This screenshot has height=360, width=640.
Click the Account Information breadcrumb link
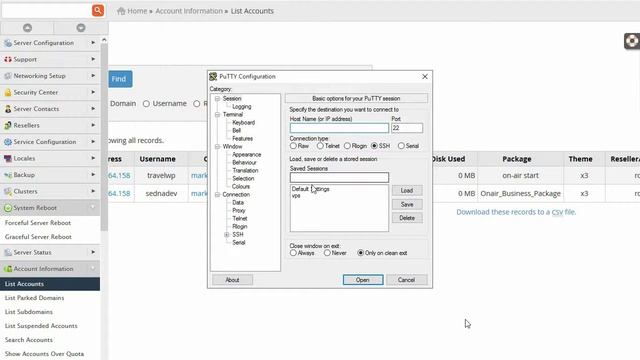189,11
